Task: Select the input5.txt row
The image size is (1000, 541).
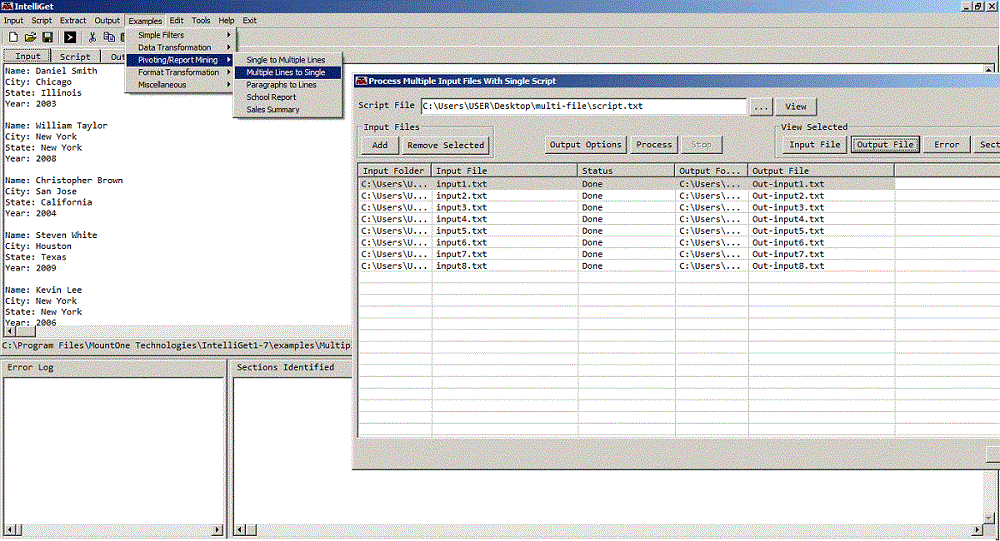Action: click(626, 231)
